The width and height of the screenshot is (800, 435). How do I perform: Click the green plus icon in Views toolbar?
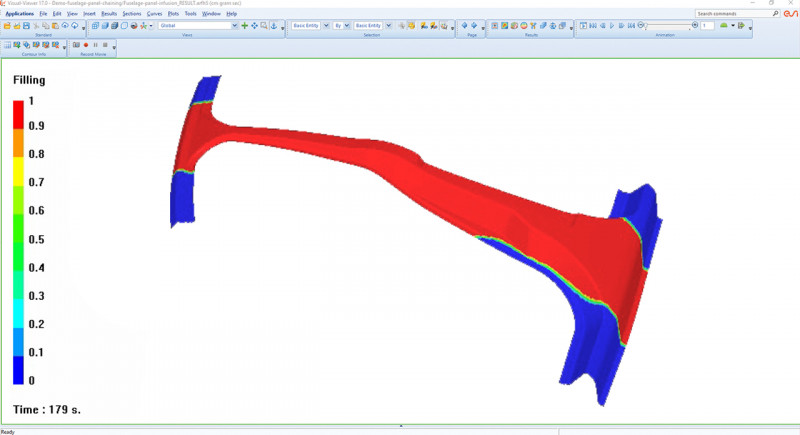point(244,25)
